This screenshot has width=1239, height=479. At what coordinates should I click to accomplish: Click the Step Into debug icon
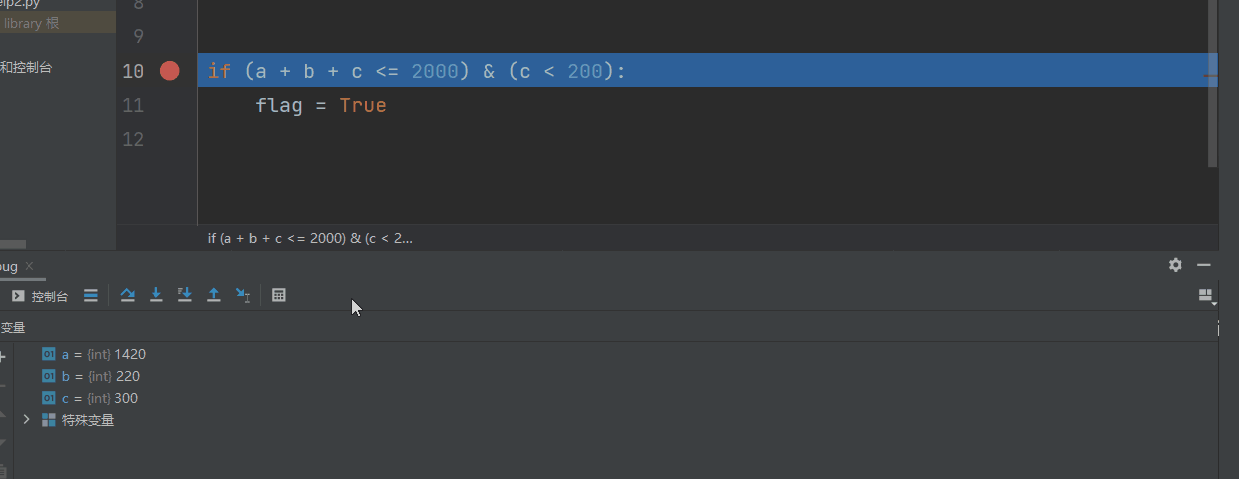pos(156,295)
